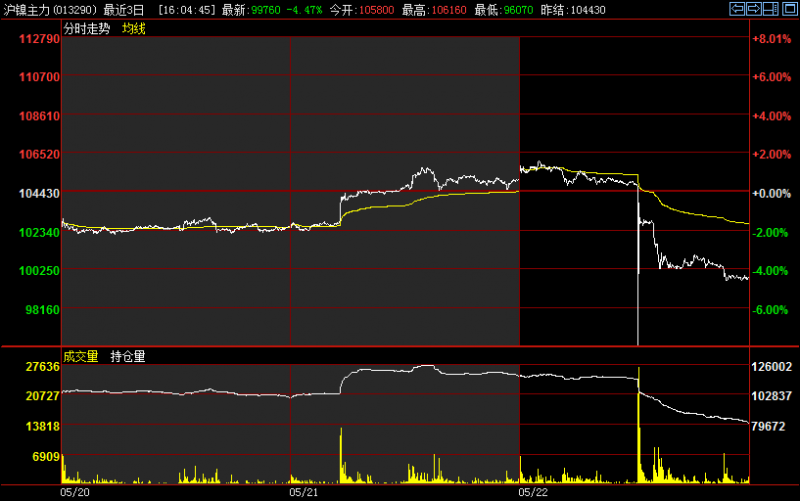Click the 最低 96070 low value
800x501 pixels.
tap(490, 9)
